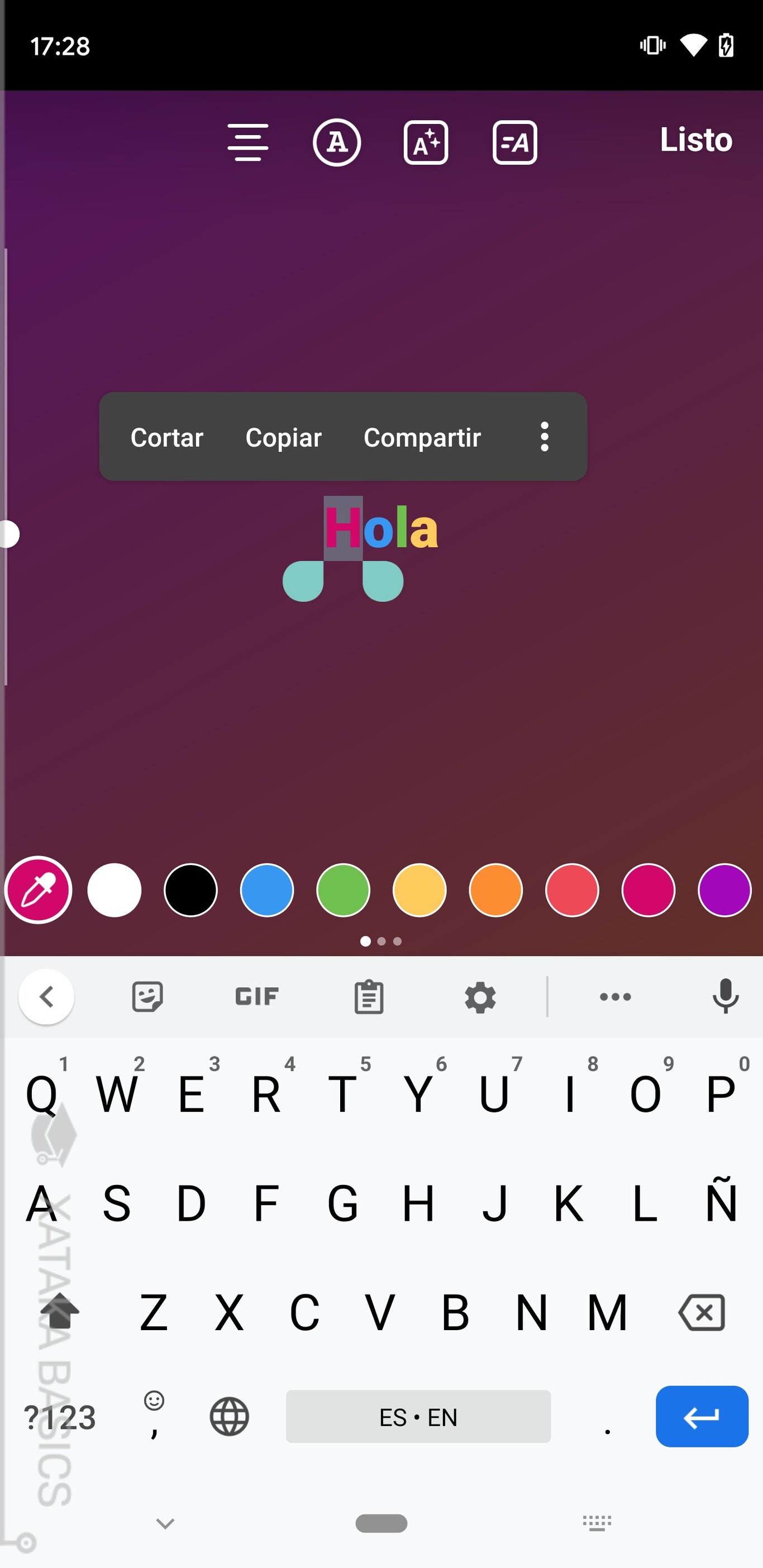Select the eyedropper color picker tool
763x1568 pixels.
39,890
